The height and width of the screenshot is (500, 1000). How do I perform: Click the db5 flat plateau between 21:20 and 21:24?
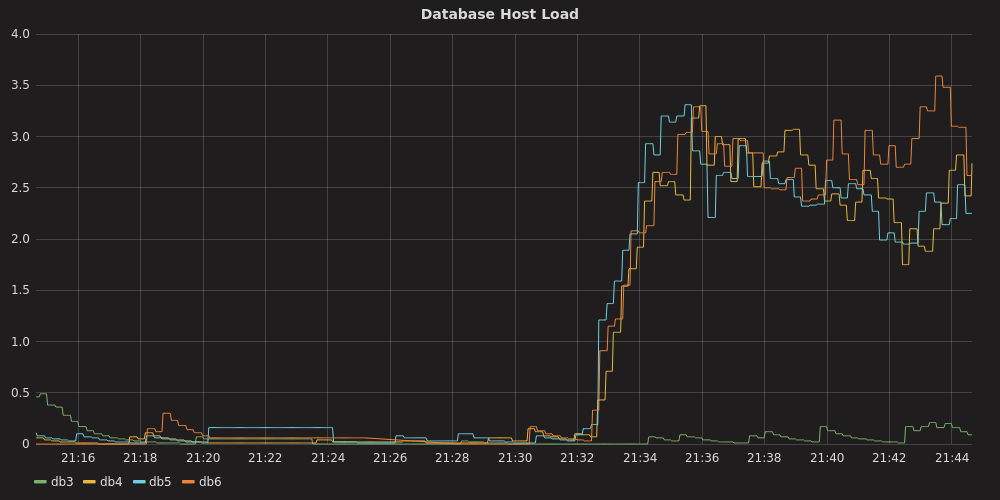[270, 428]
